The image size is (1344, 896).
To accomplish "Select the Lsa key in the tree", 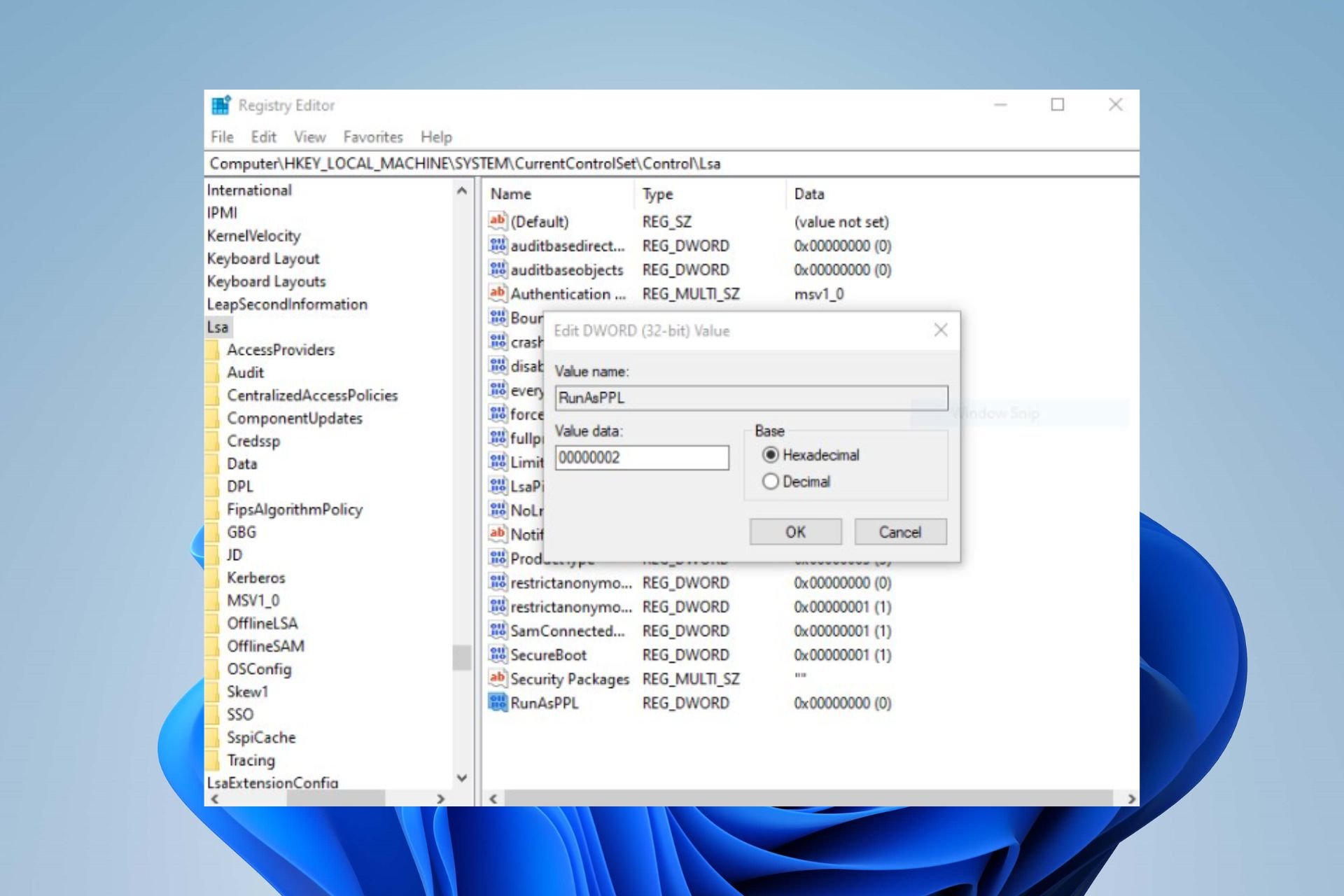I will coord(218,327).
